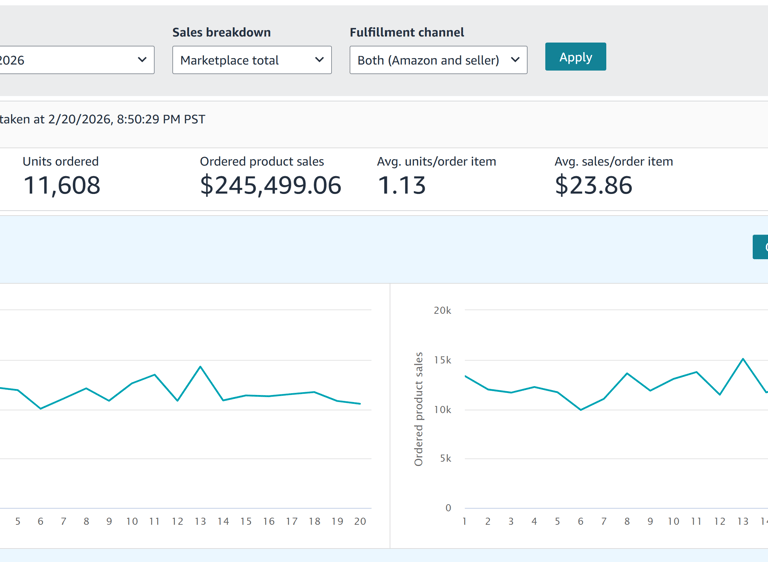The image size is (768, 562).
Task: Click the Apply button
Action: (x=575, y=57)
